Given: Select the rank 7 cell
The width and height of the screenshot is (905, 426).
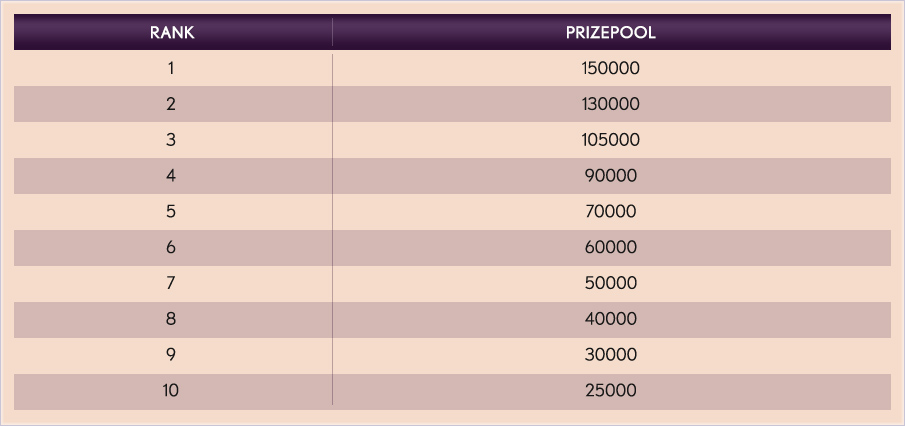Looking at the screenshot, I should [171, 283].
